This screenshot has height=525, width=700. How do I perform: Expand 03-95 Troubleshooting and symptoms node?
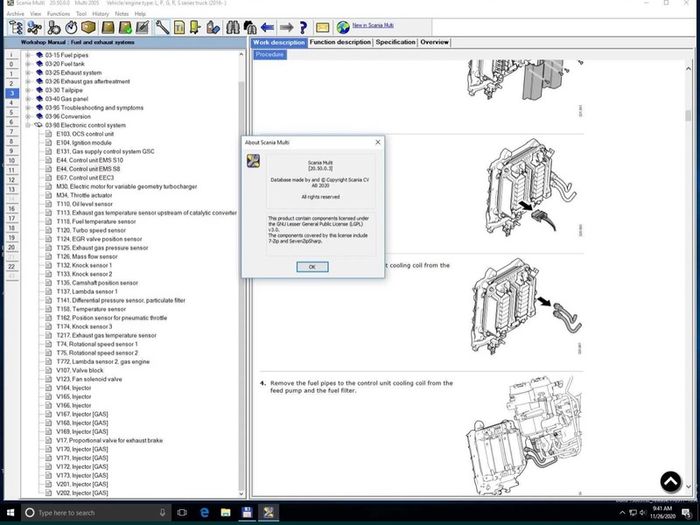pyautogui.click(x=28, y=108)
